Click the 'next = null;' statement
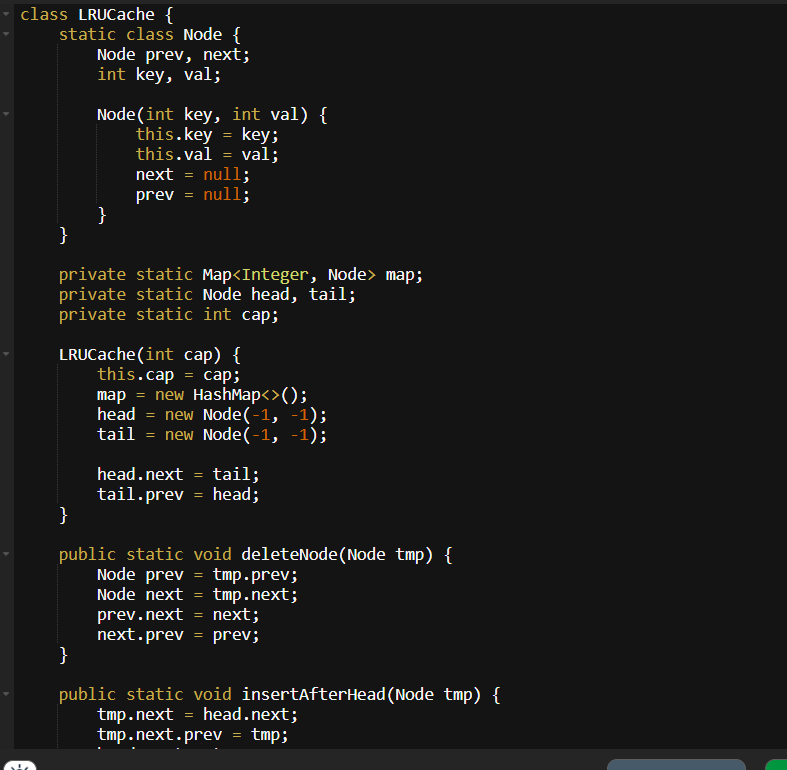This screenshot has height=770, width=787. 192,175
